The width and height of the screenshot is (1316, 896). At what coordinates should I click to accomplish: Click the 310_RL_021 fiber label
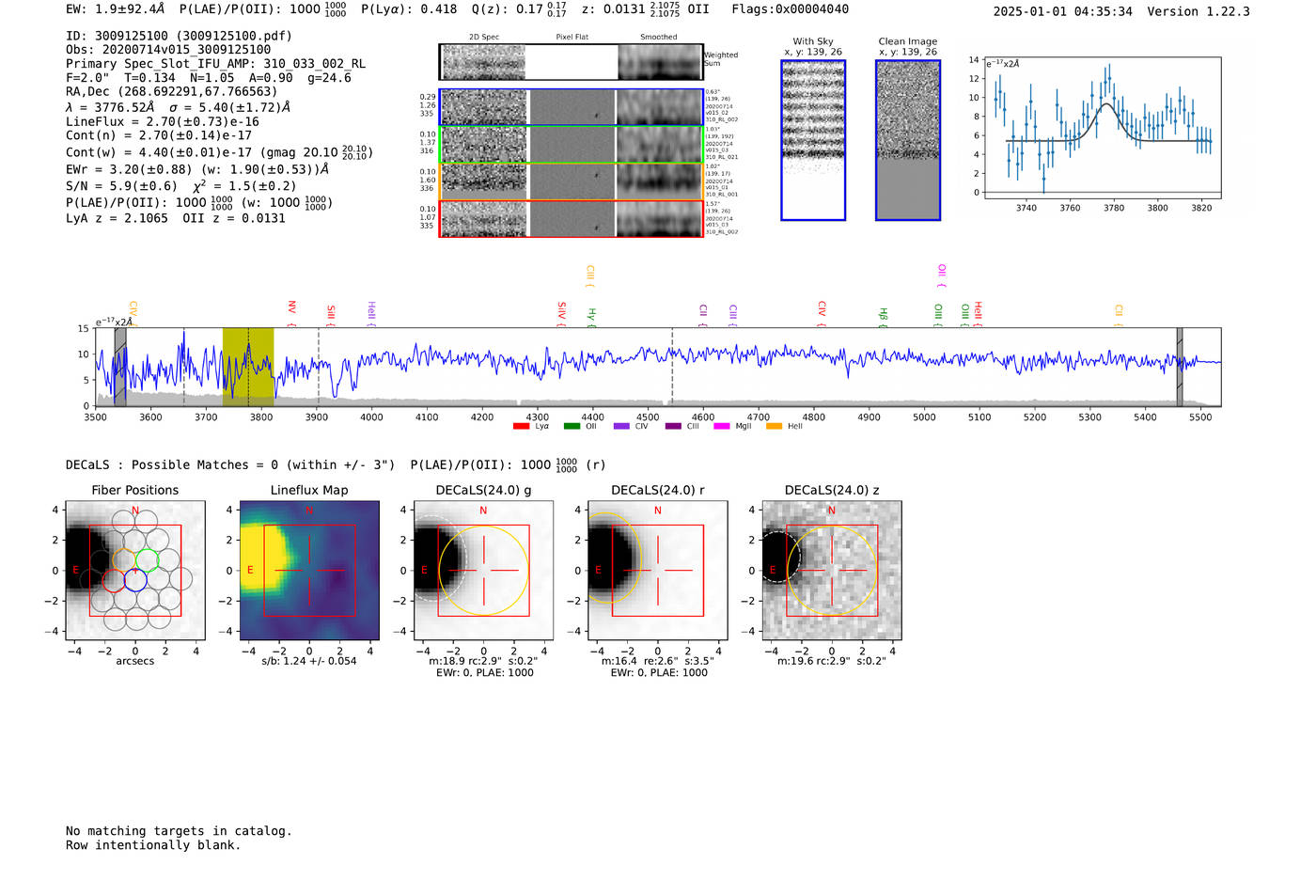722,157
